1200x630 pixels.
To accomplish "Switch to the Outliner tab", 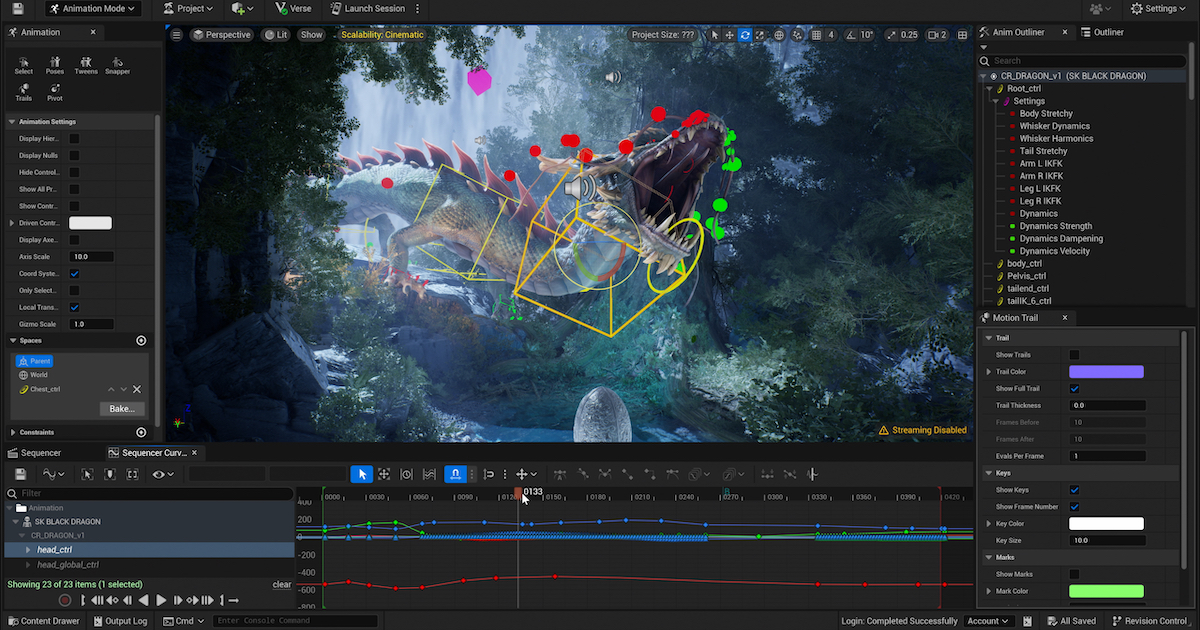I will tap(1103, 32).
